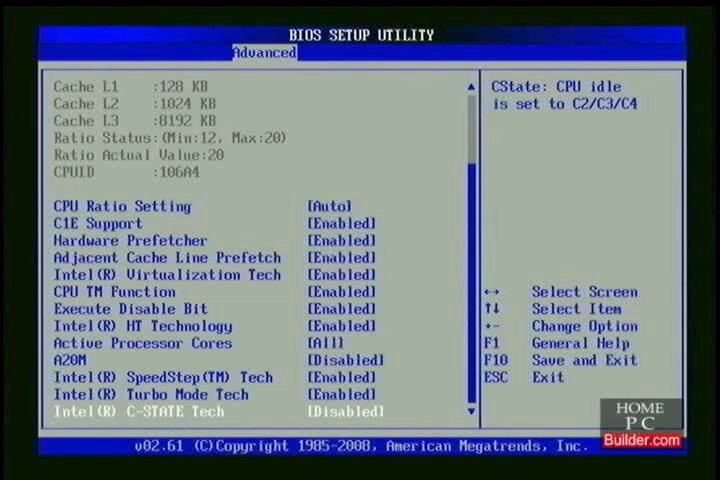The height and width of the screenshot is (480, 720).
Task: Click the up-down arrows key icon
Action: [492, 309]
